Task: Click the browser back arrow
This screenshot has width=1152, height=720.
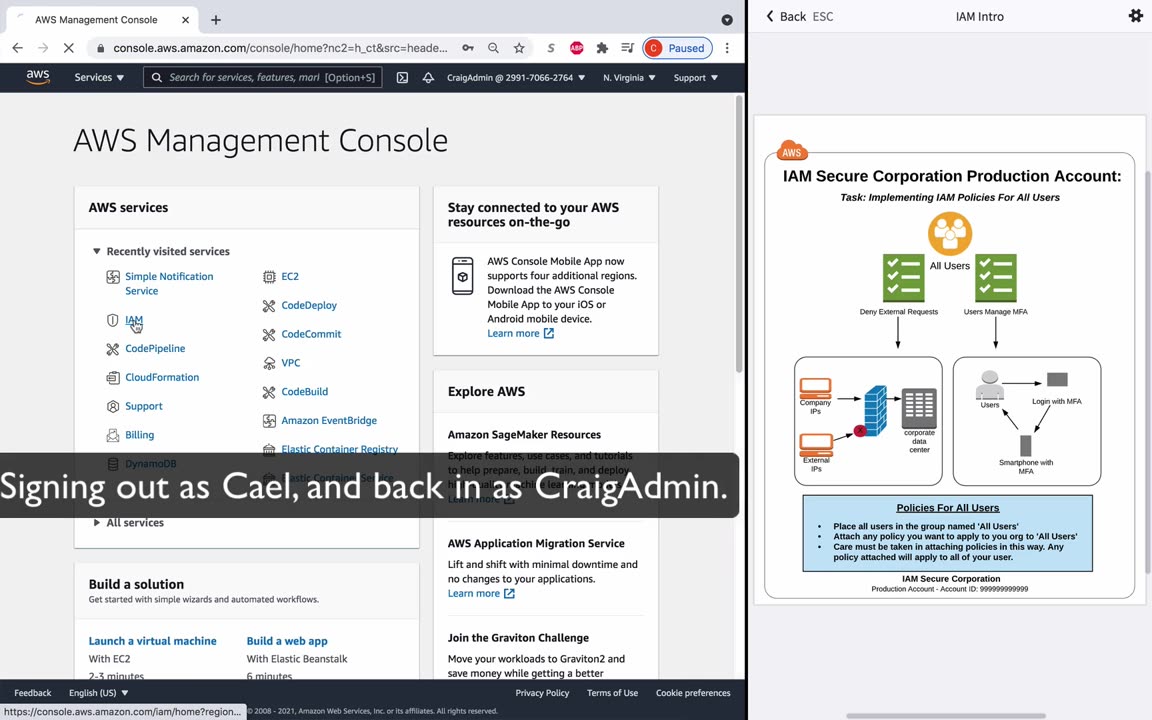Action: click(x=18, y=48)
